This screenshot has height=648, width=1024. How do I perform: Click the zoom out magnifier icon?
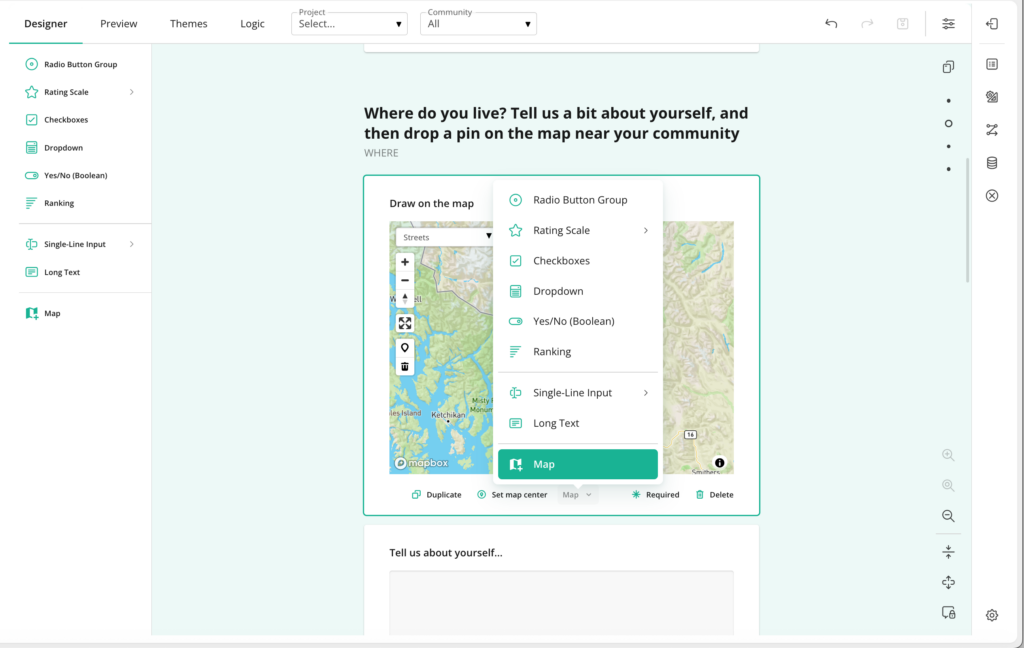(948, 516)
